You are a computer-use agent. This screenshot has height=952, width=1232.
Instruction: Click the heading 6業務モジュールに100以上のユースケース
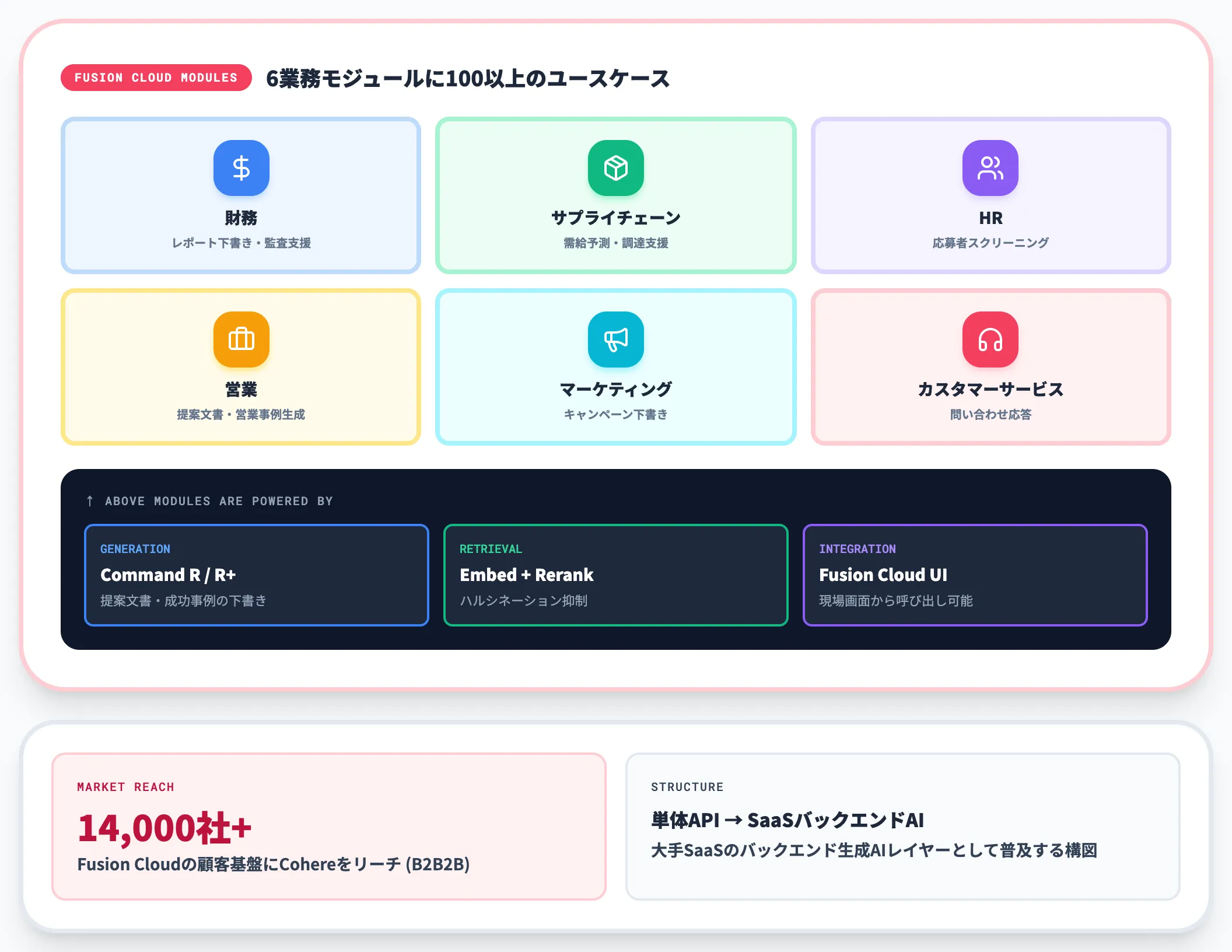(468, 78)
